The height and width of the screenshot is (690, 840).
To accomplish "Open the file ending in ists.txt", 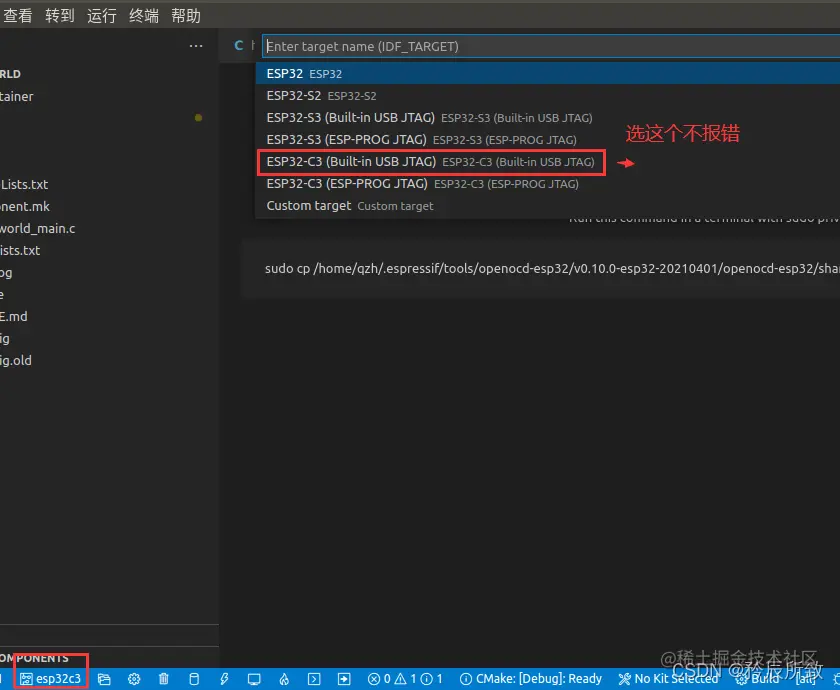I will tap(20, 250).
